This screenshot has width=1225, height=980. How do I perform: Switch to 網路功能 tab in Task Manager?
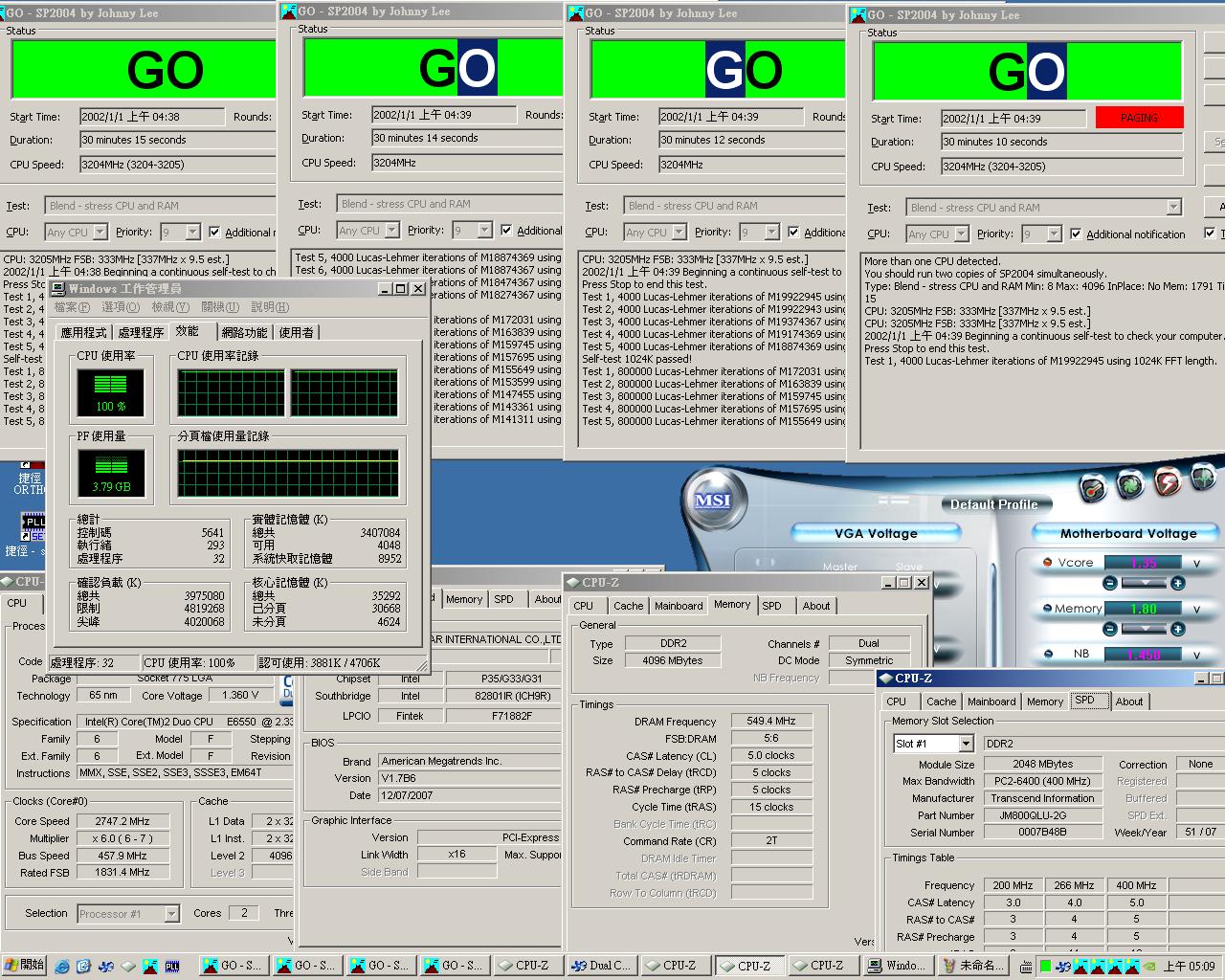(x=244, y=332)
